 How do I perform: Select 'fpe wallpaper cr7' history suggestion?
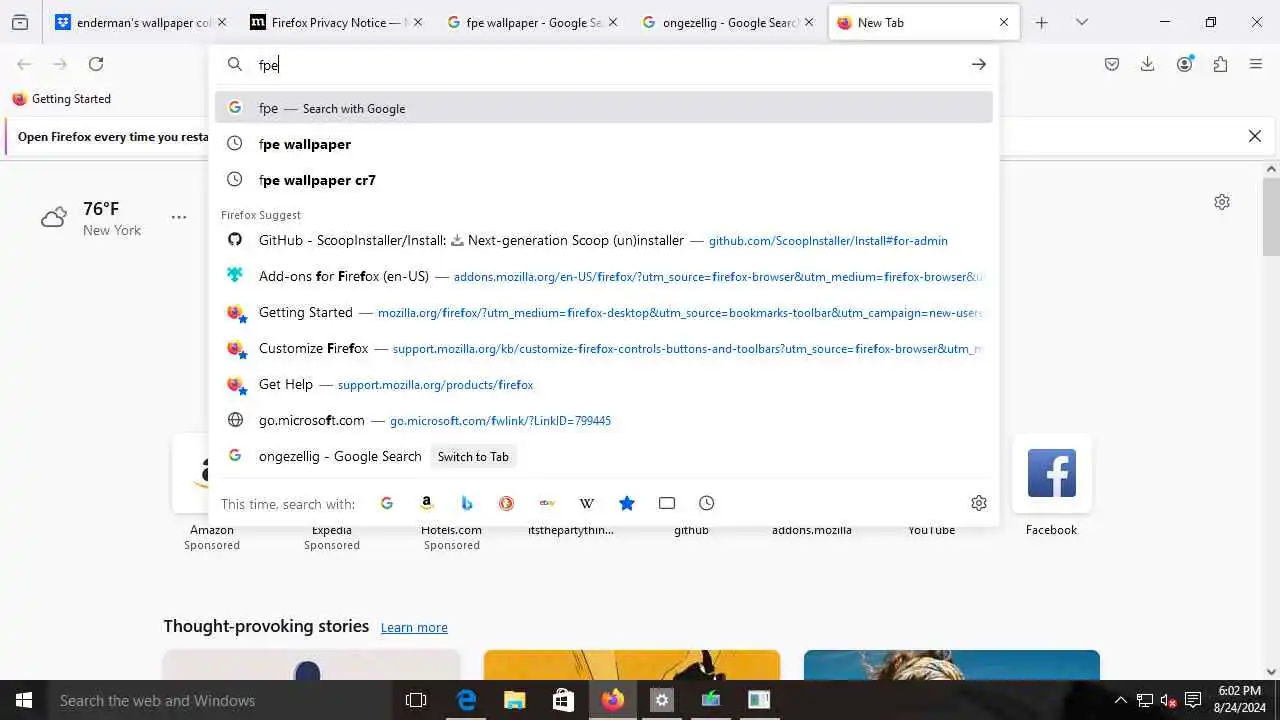(604, 180)
